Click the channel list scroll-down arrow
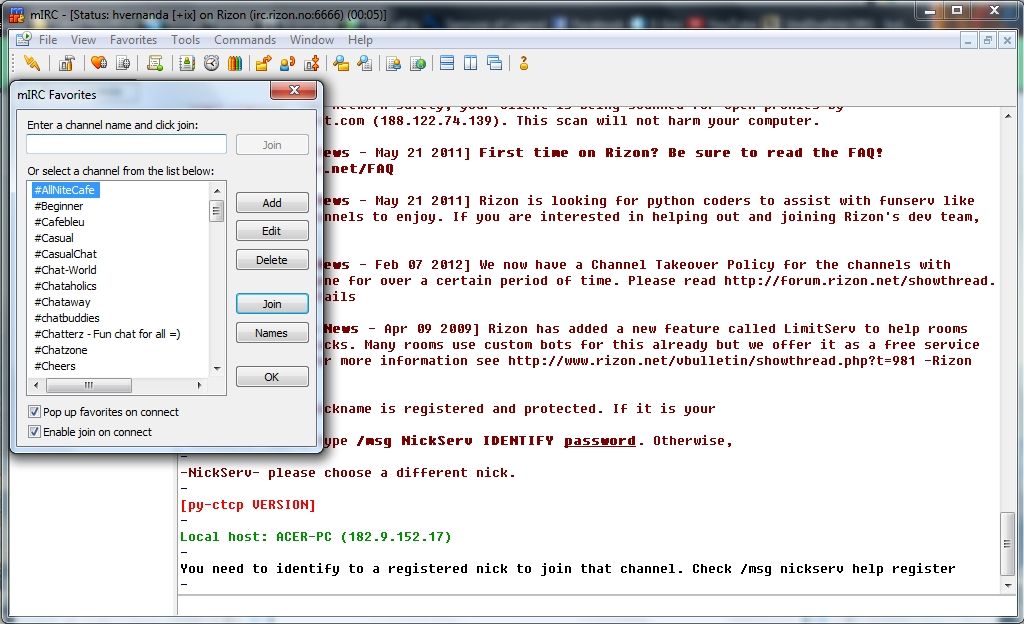Viewport: 1024px width, 624px height. coord(217,368)
